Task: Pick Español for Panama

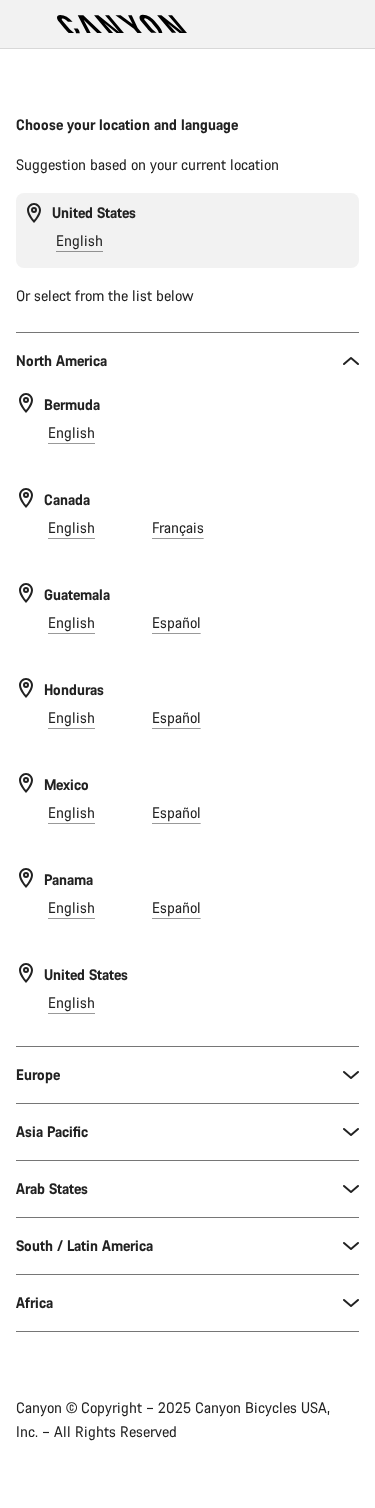Action: tap(176, 908)
